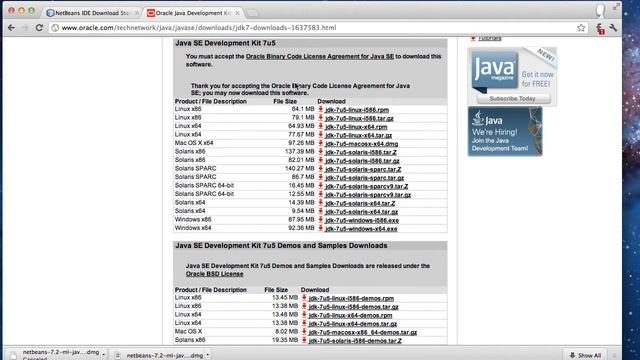Reload the Oracle download page
Image resolution: width=640 pixels, height=360 pixels.
(x=39, y=28)
